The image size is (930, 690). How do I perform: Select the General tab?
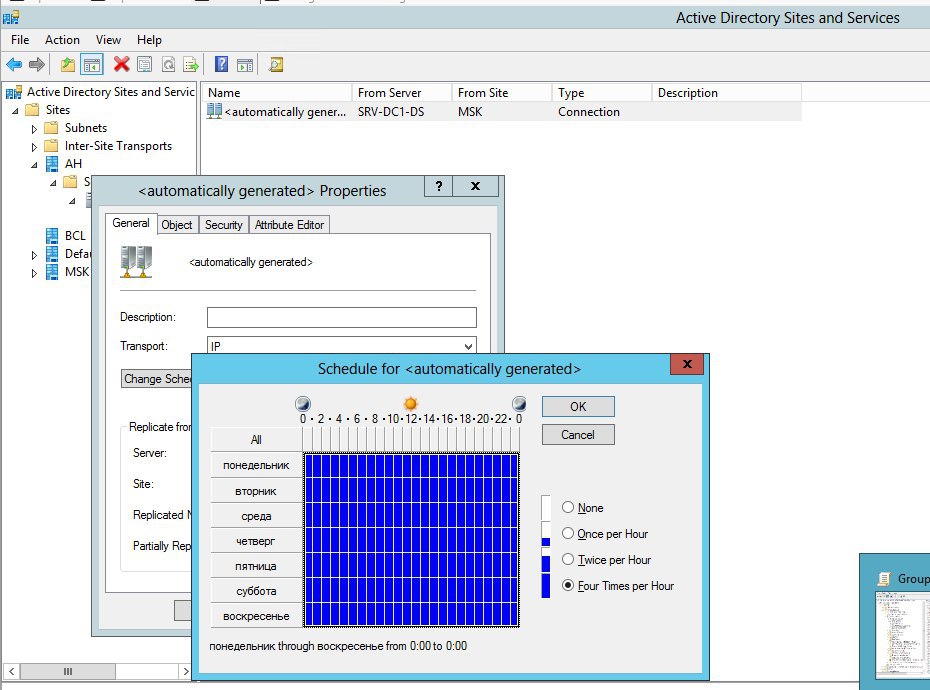[x=131, y=223]
